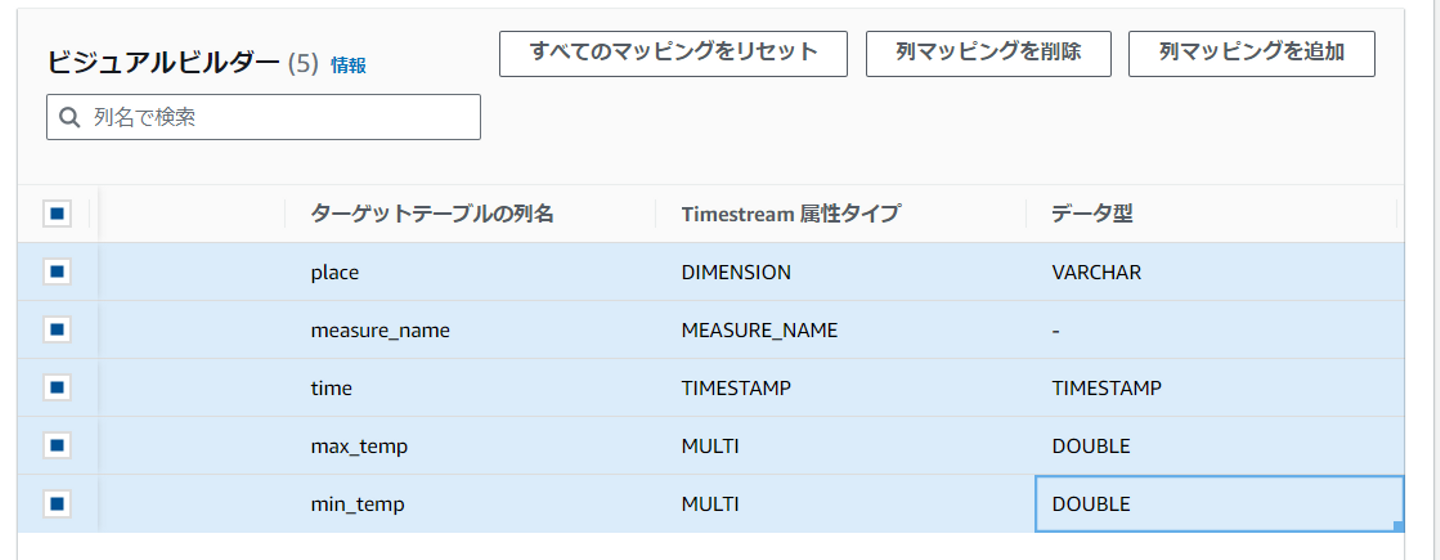Focus the 列名で検索 search field

[280, 118]
